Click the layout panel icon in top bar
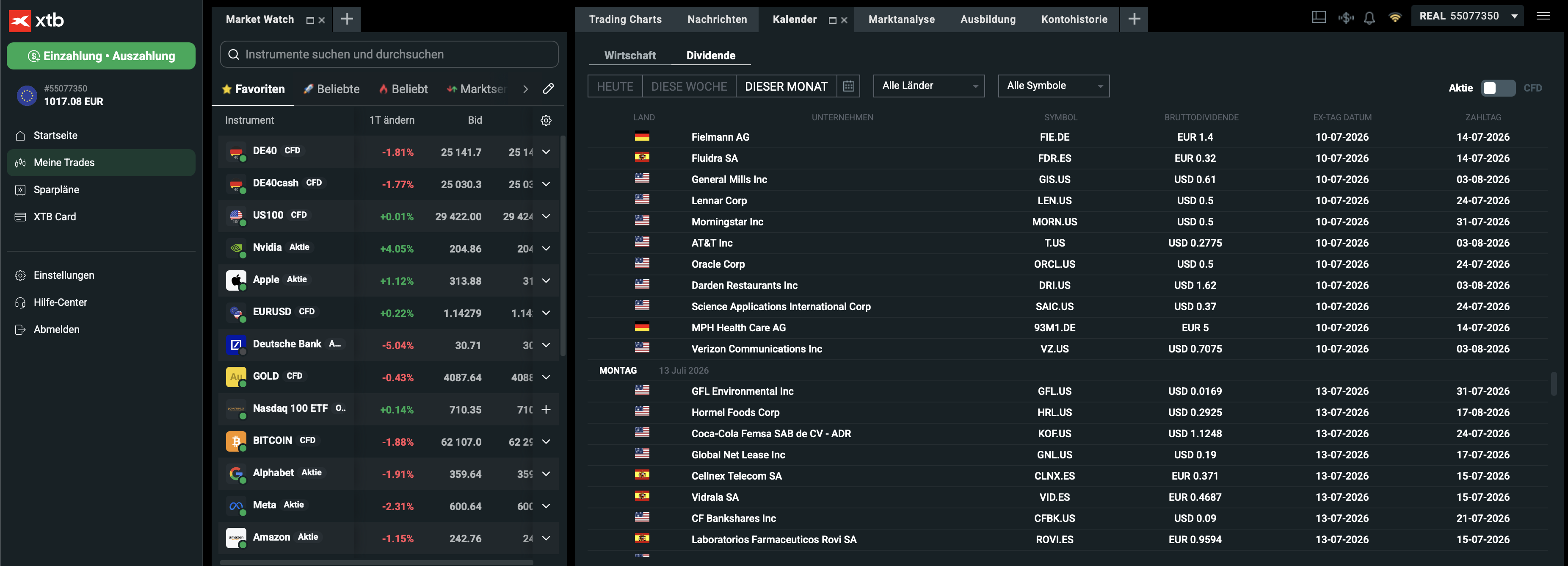Image resolution: width=1568 pixels, height=566 pixels. tap(1318, 17)
